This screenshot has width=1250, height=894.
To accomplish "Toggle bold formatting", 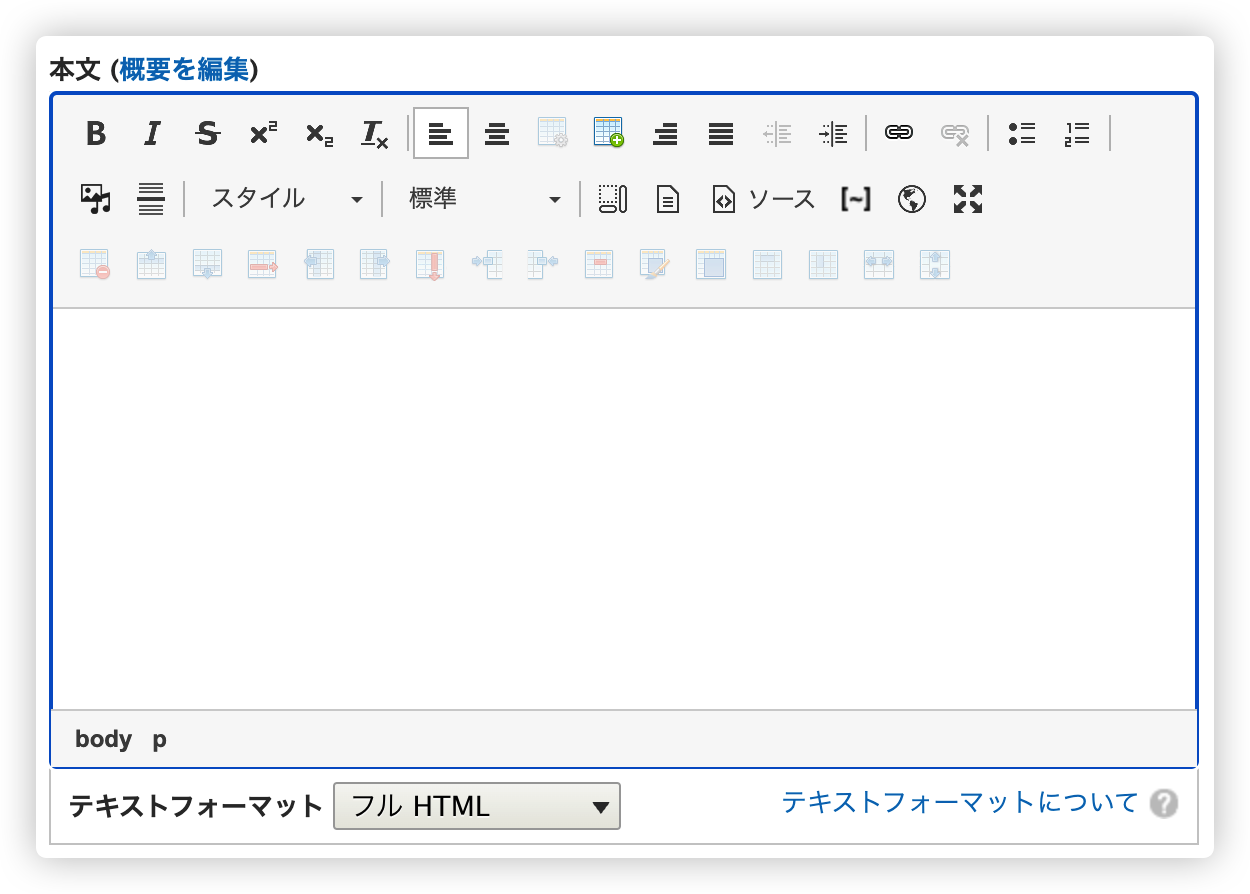I will point(95,133).
